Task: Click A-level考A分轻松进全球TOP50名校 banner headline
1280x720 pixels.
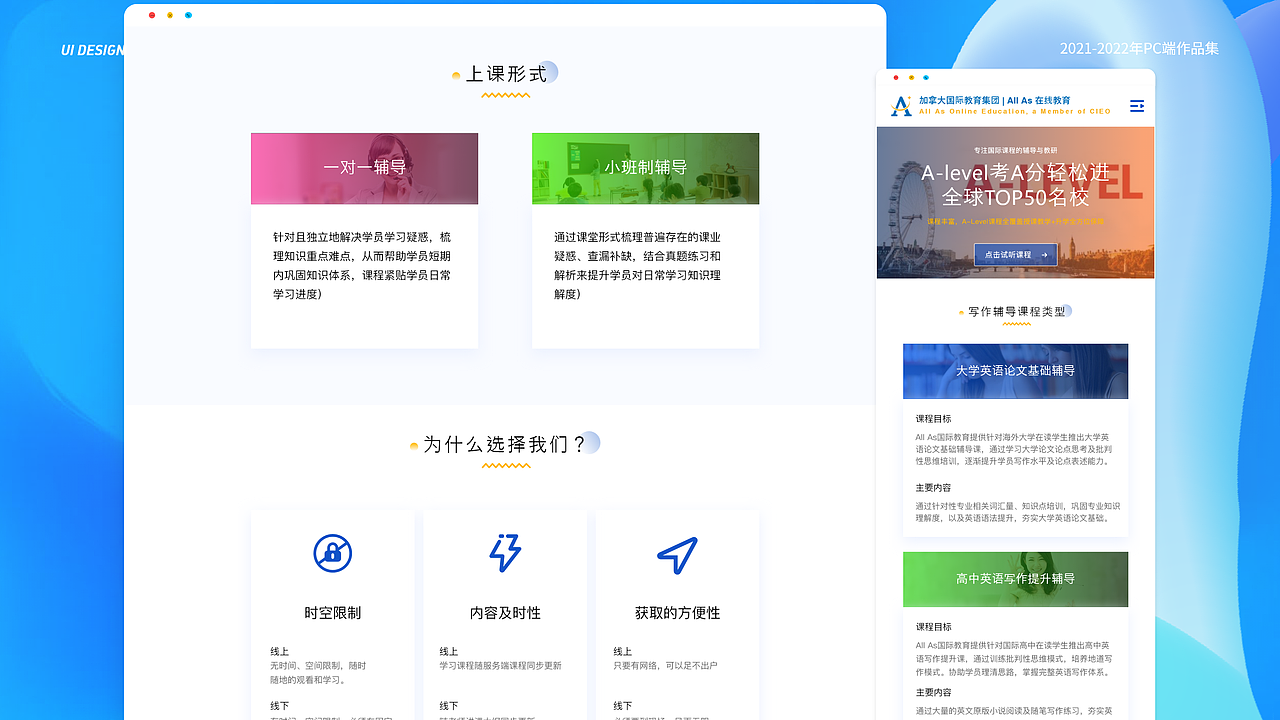Action: 1015,184
